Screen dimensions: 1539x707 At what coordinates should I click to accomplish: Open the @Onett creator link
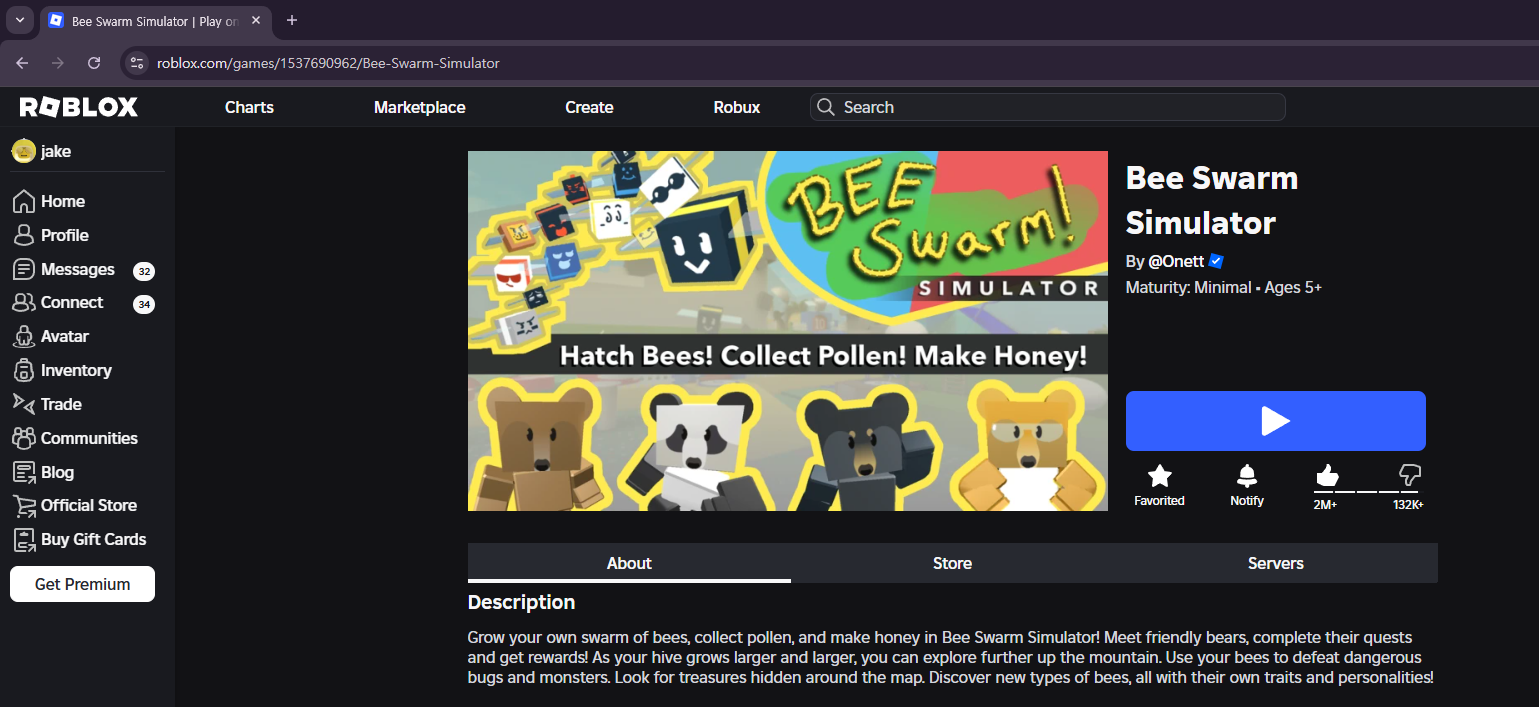pos(1176,261)
